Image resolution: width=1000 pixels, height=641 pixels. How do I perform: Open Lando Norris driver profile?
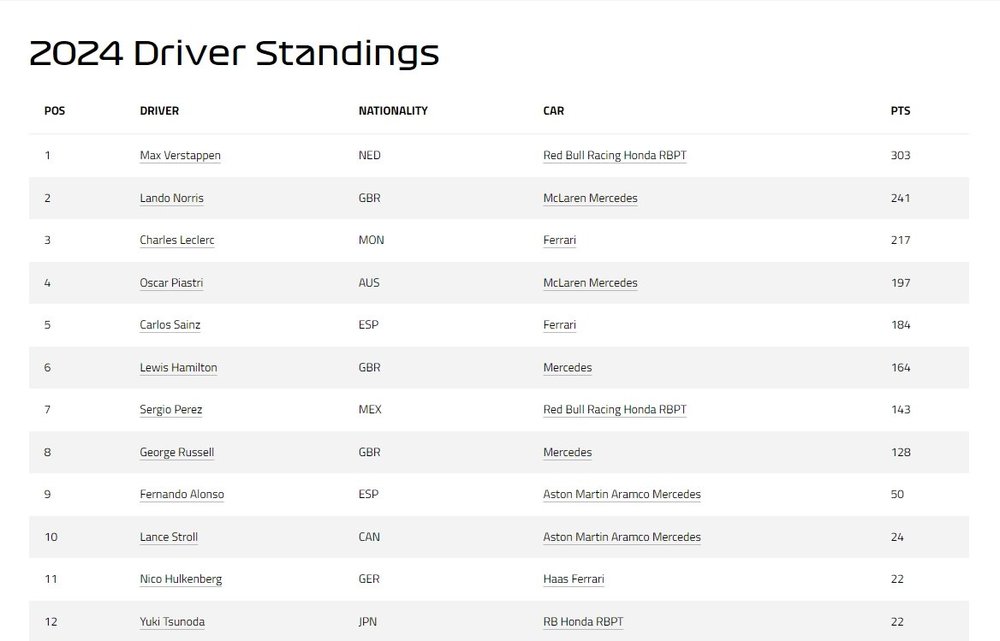[172, 198]
